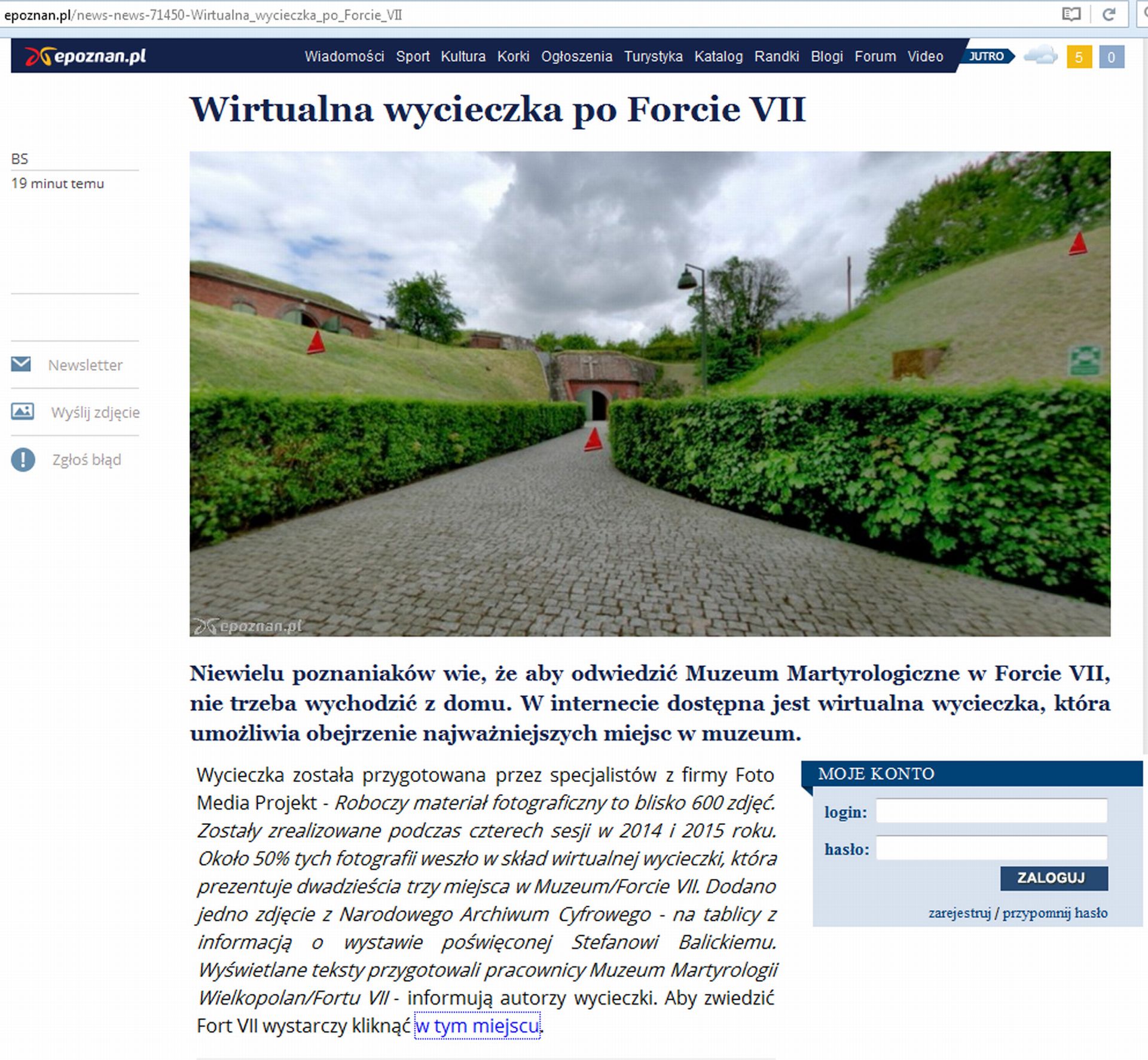Click red arrow marker on the cobblestone path
The width and height of the screenshot is (1148, 1060).
[593, 440]
